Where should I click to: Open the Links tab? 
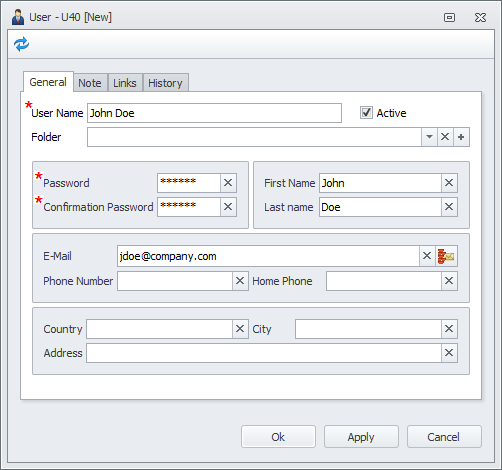coord(125,83)
